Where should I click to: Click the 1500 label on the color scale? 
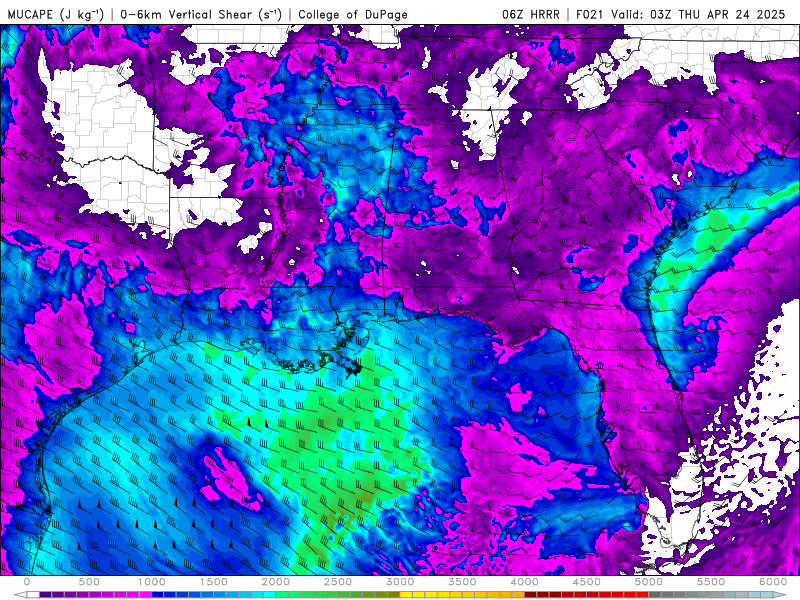click(x=214, y=582)
